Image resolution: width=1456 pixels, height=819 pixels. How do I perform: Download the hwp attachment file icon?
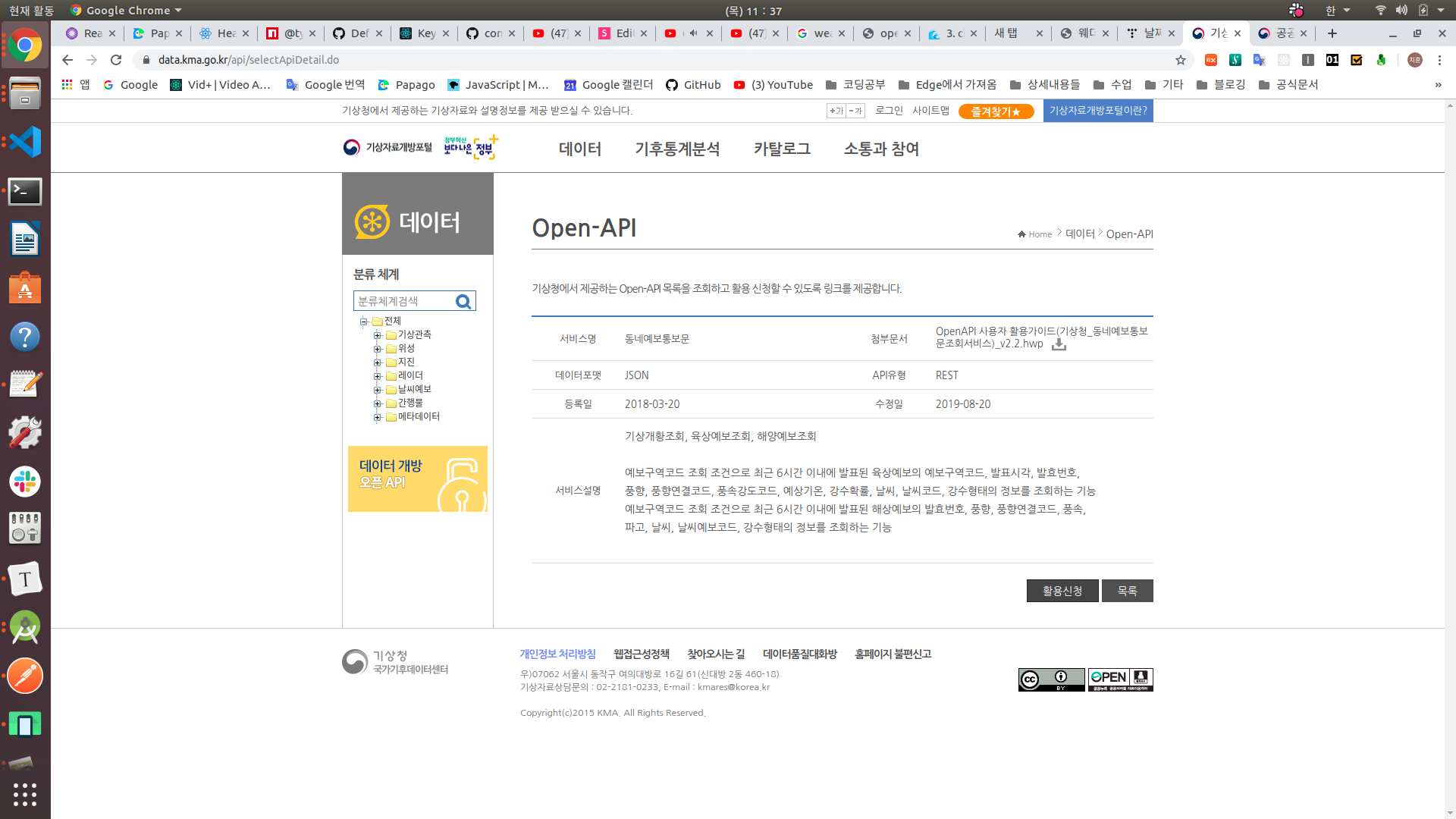[x=1059, y=344]
